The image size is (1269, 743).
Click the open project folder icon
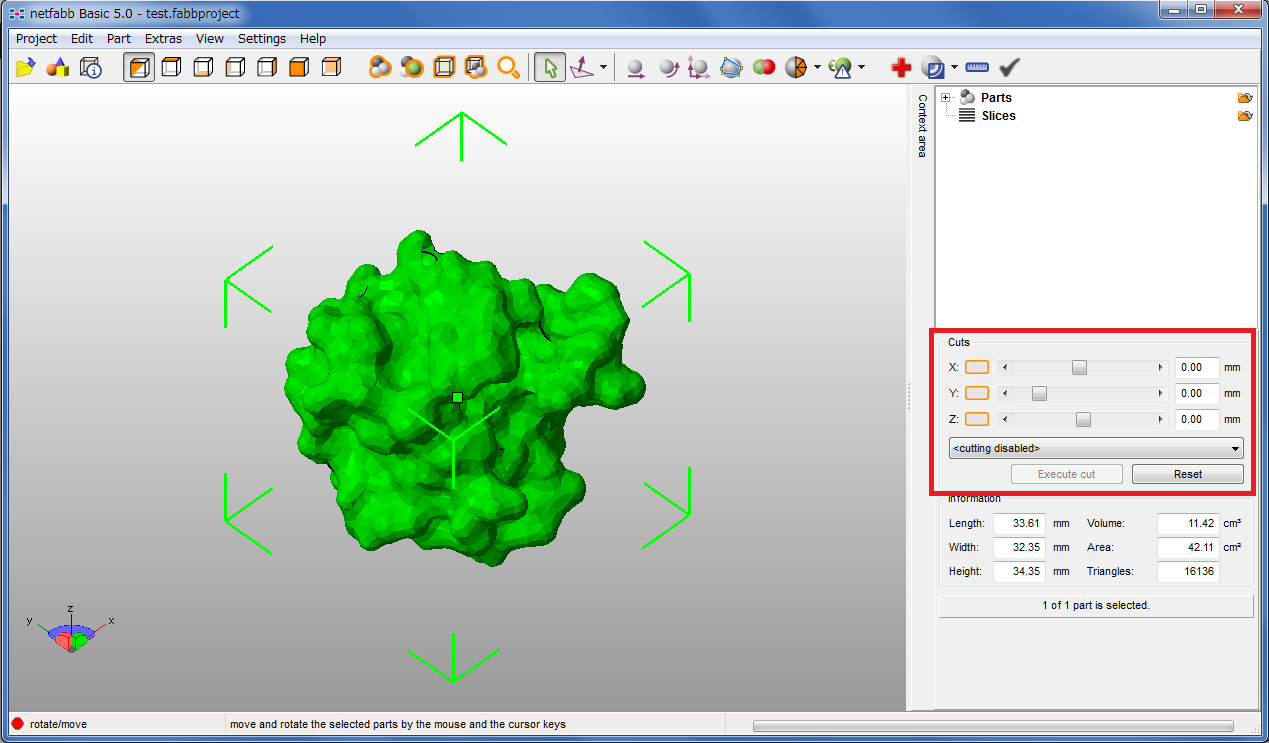[26, 68]
